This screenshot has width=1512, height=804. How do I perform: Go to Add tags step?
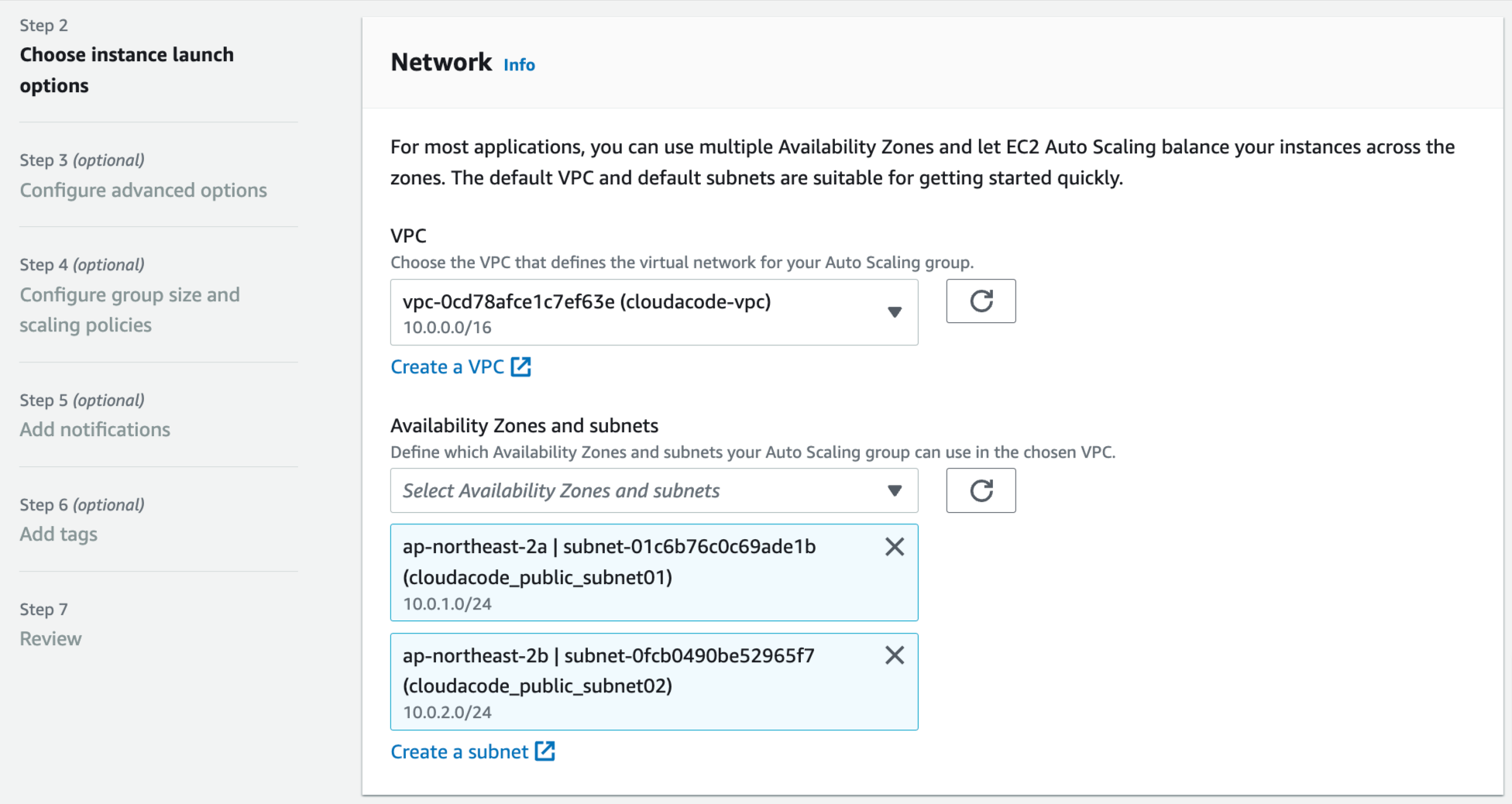point(58,534)
